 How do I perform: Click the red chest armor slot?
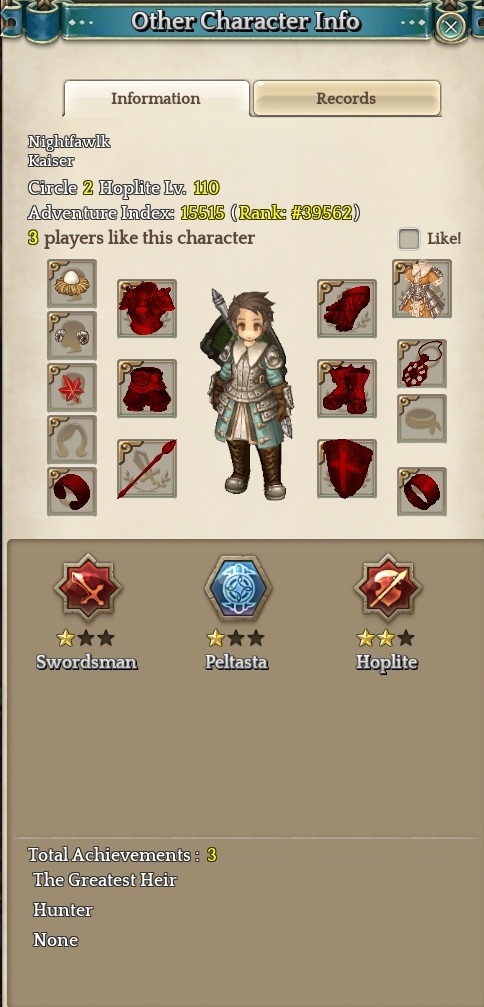coord(147,308)
